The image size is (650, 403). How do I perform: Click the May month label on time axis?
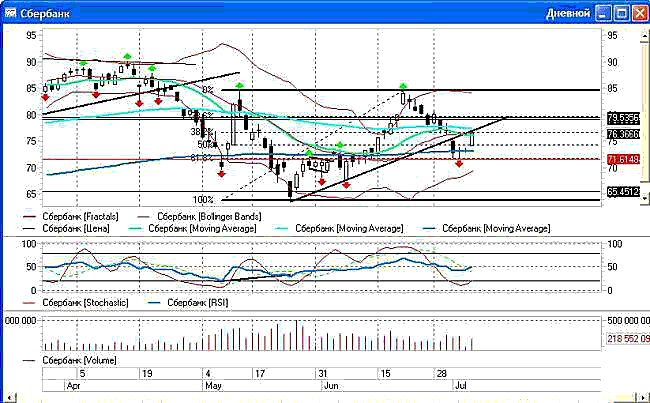tap(213, 386)
